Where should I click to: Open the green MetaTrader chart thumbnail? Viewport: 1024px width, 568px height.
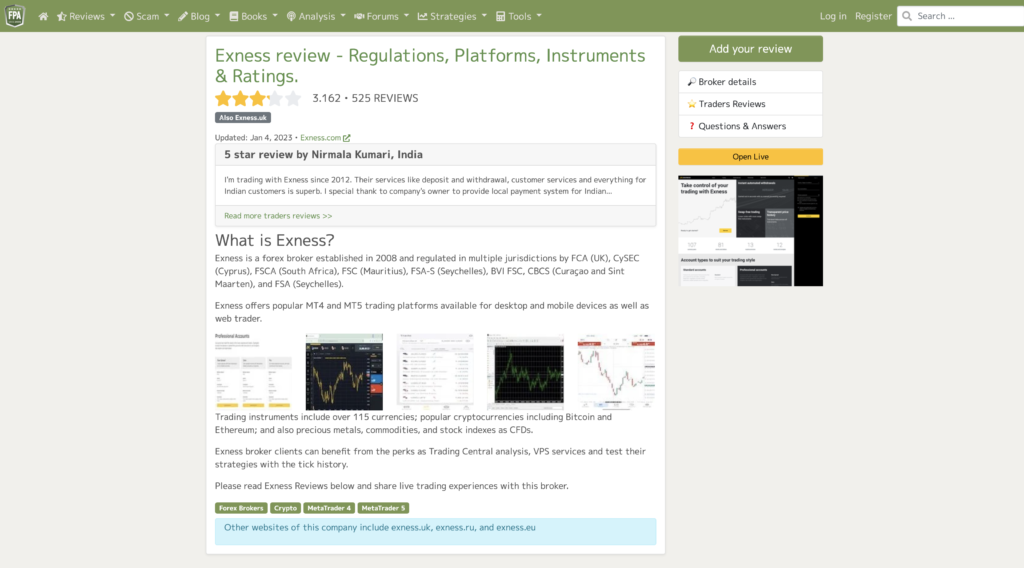tap(525, 371)
